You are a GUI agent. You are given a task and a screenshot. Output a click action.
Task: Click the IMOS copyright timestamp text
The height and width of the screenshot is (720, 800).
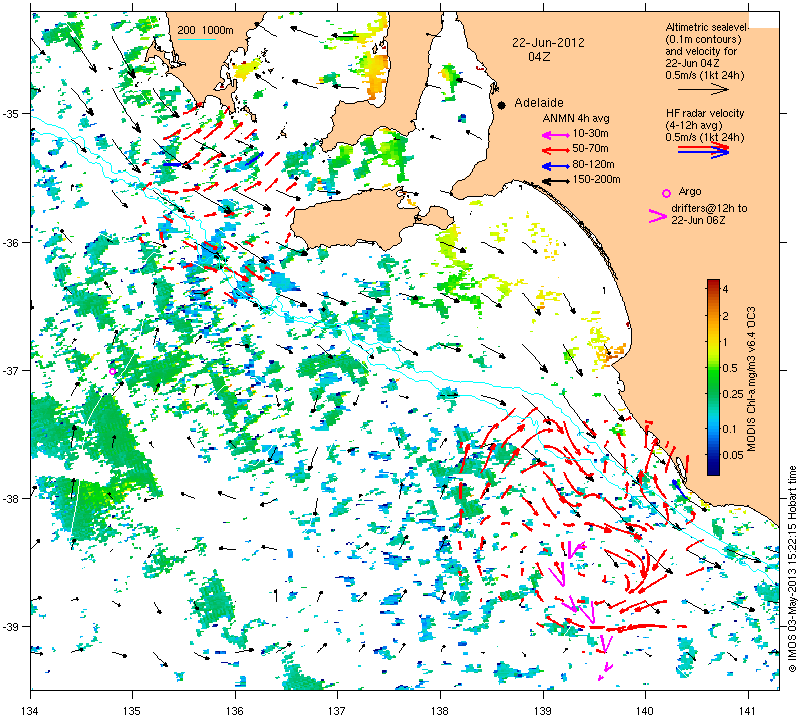[x=792, y=568]
